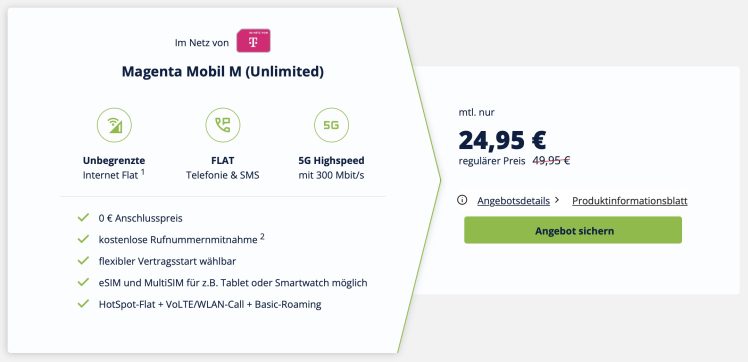Click checkmark next to 0 € Anschlusspreis
The height and width of the screenshot is (362, 748).
pyautogui.click(x=83, y=218)
